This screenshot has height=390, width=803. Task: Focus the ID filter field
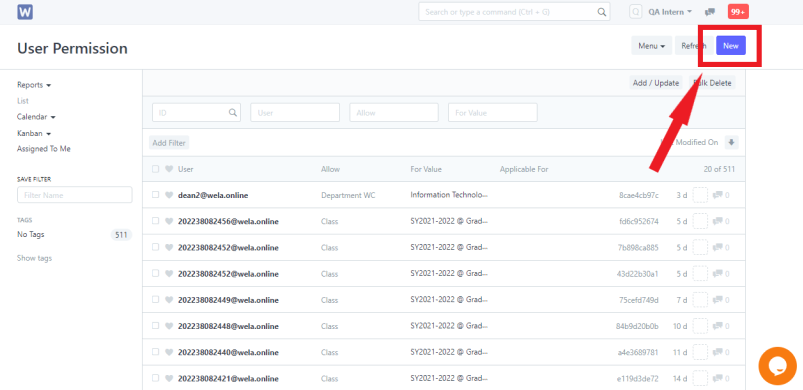coord(197,113)
